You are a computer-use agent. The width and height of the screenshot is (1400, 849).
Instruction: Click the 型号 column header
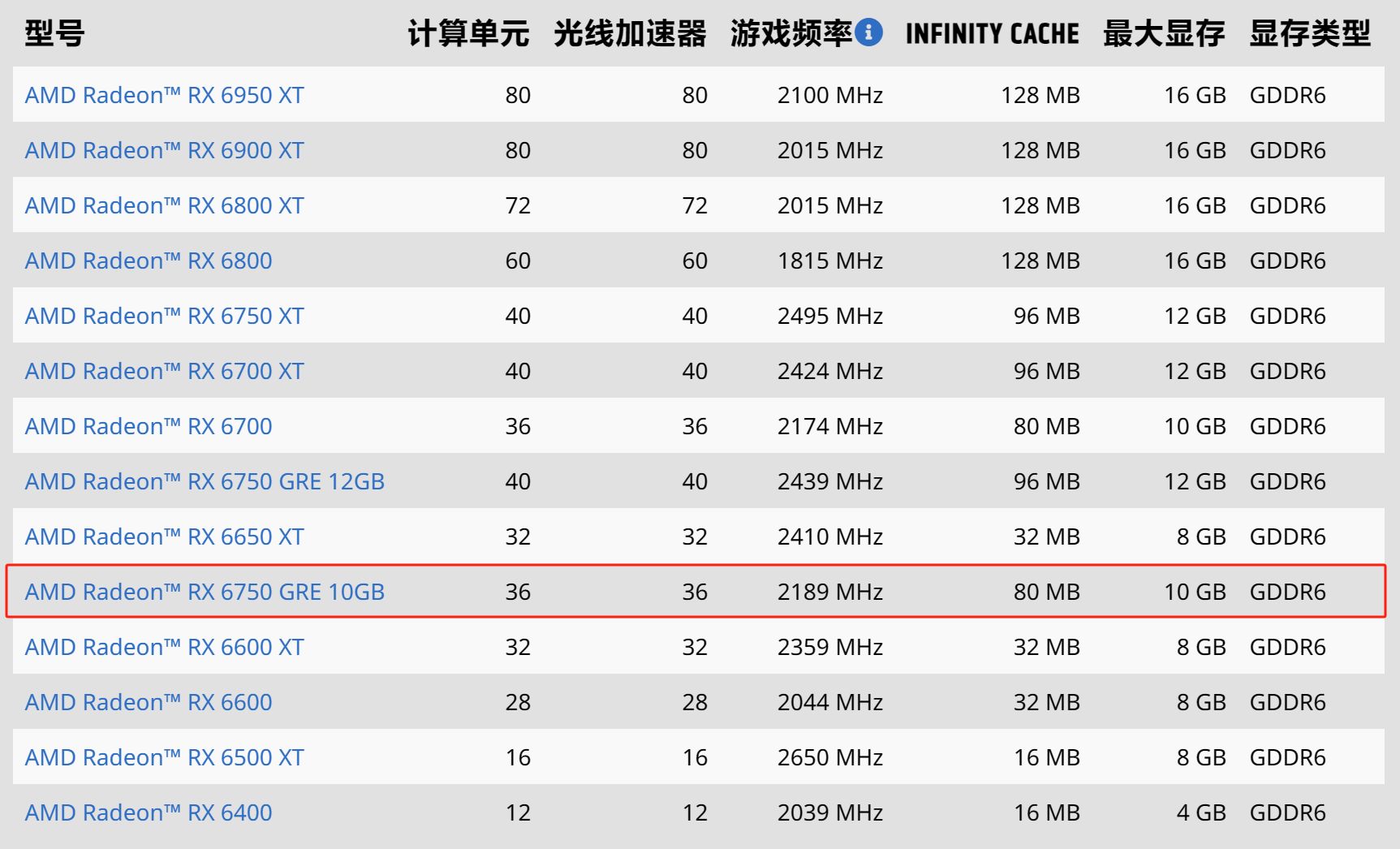click(54, 33)
